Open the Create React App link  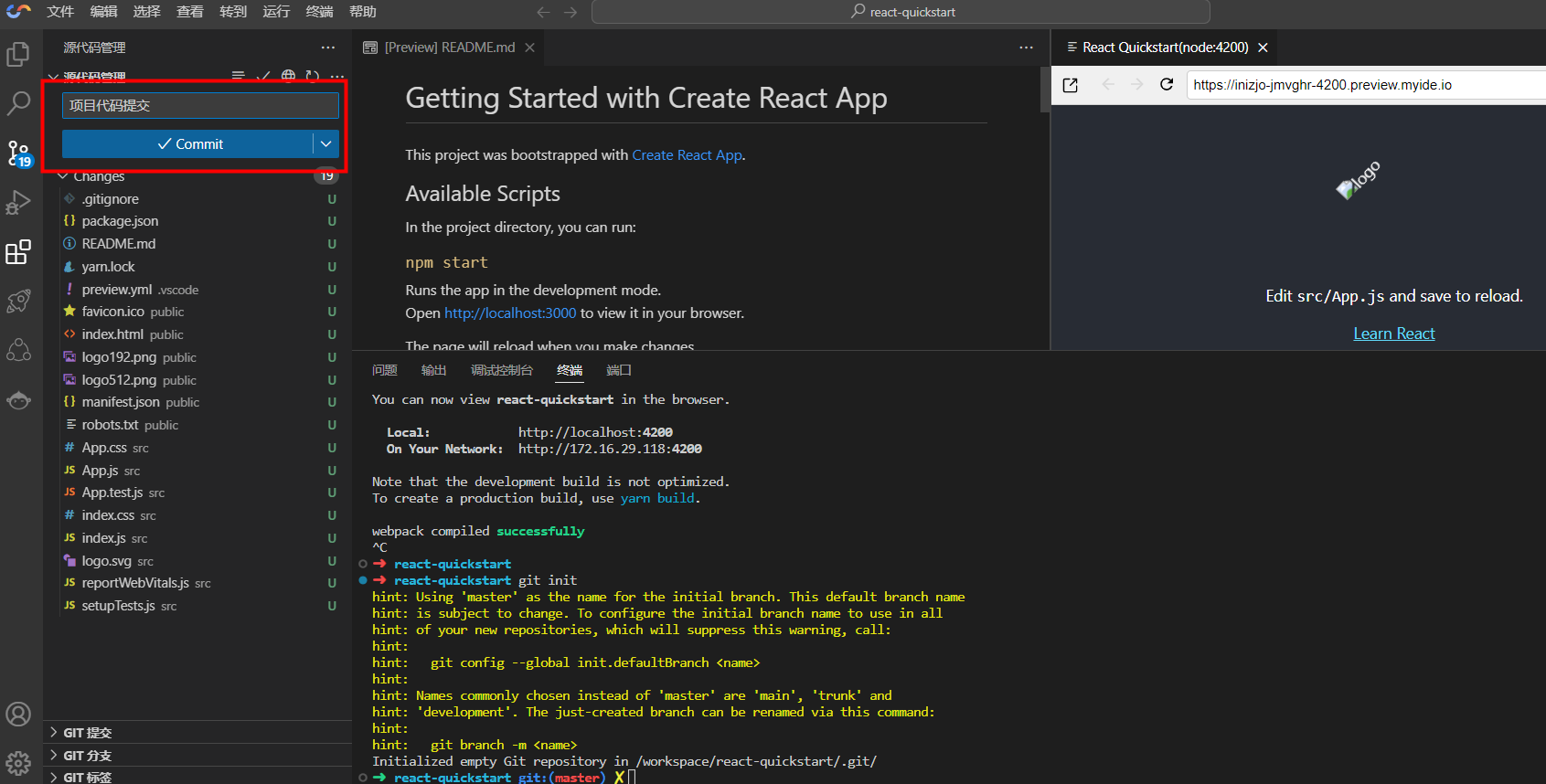pos(687,155)
